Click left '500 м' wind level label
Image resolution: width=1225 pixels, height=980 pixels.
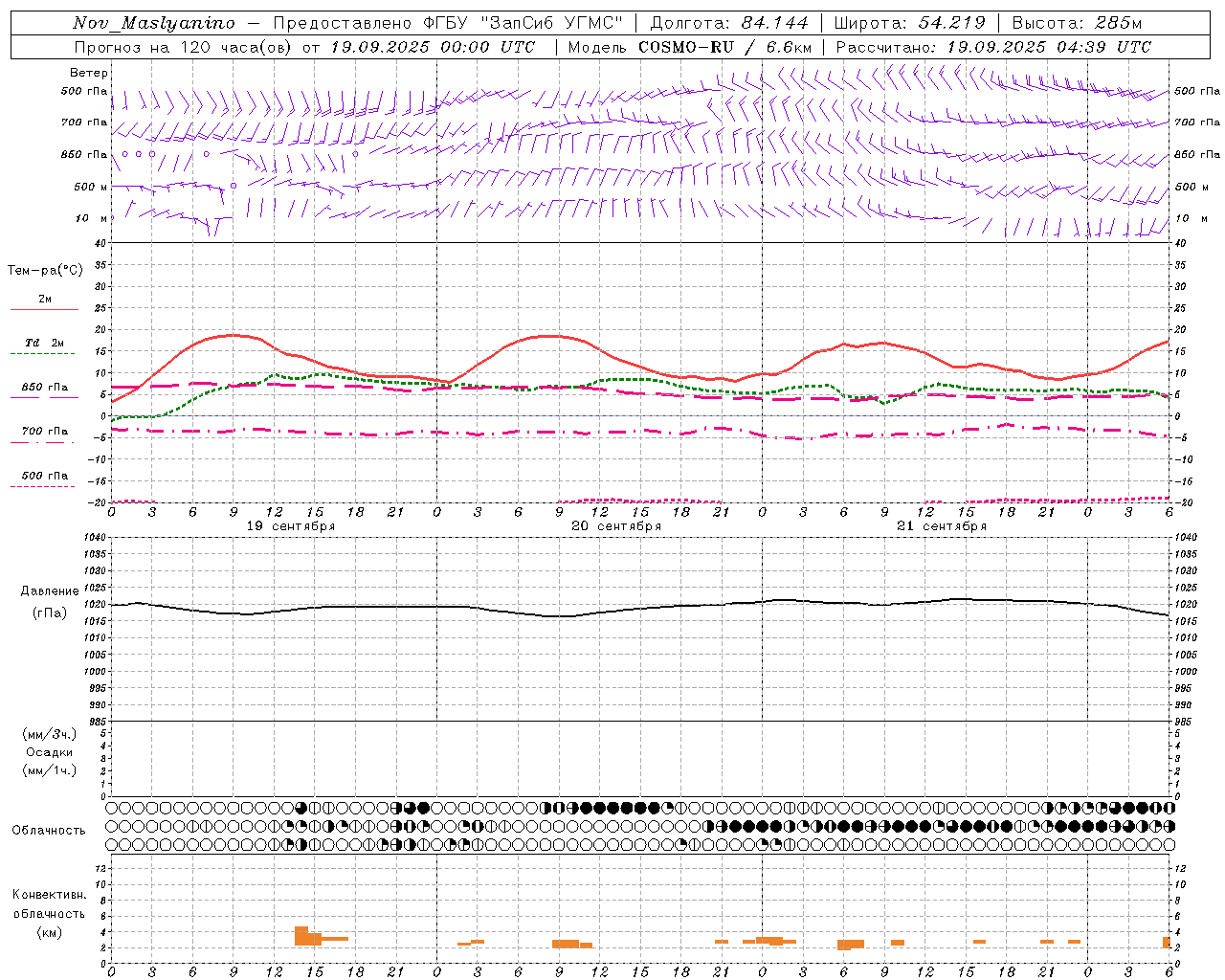pyautogui.click(x=91, y=187)
